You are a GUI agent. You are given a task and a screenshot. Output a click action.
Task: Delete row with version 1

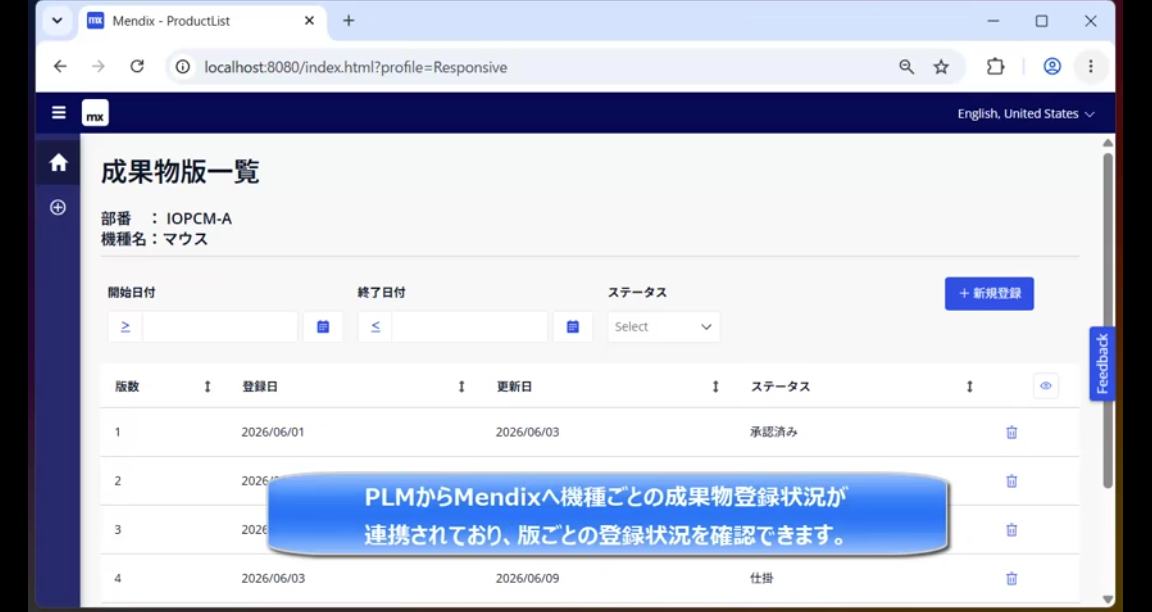[x=1012, y=432]
